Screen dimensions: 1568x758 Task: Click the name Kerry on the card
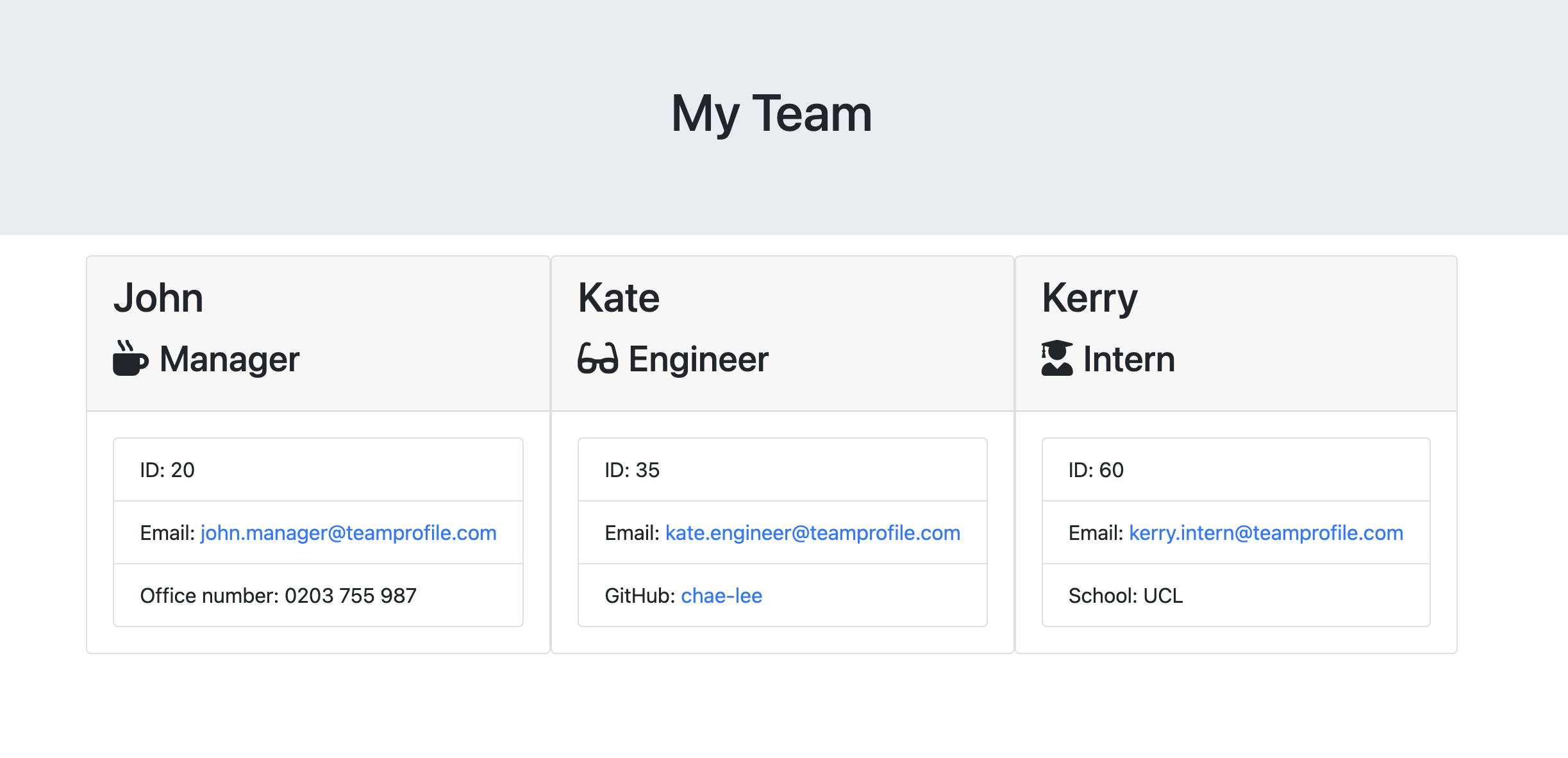1089,299
